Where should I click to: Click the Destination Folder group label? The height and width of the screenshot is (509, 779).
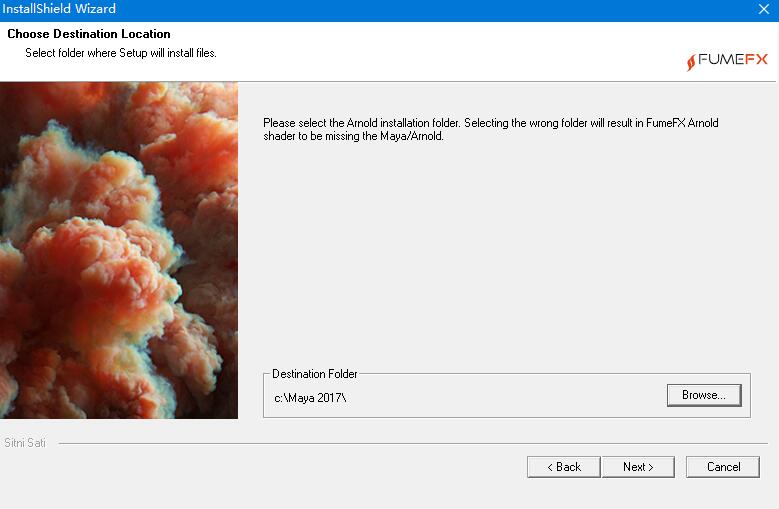pyautogui.click(x=314, y=374)
